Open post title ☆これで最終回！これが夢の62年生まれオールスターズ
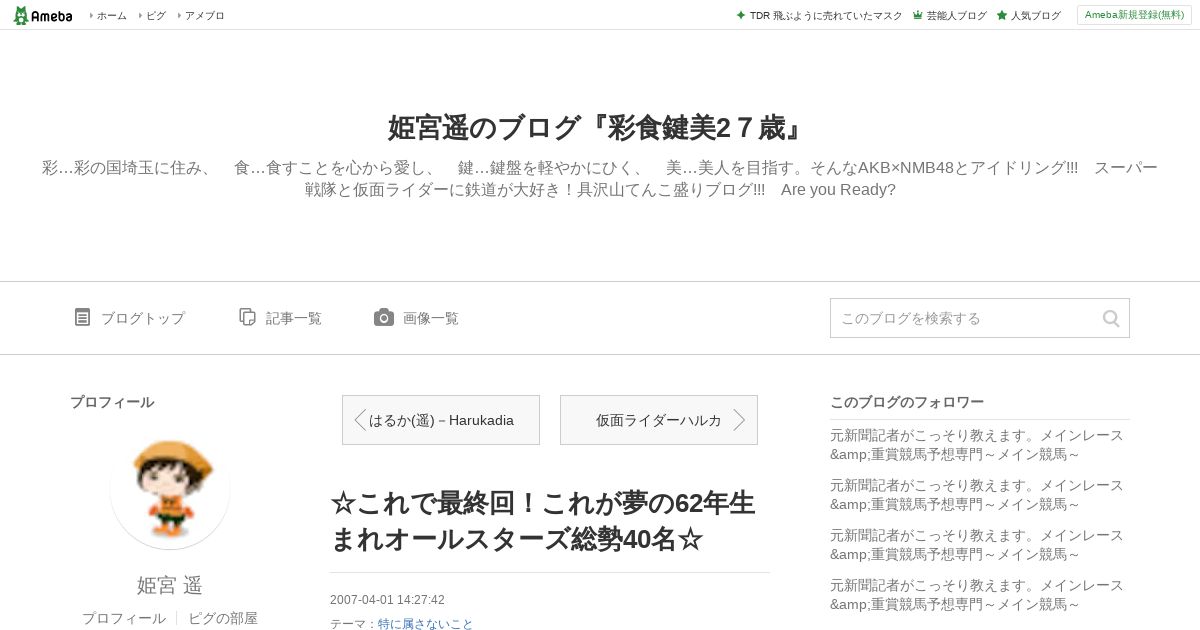Screen dimensions: 1200x630 click(x=543, y=521)
